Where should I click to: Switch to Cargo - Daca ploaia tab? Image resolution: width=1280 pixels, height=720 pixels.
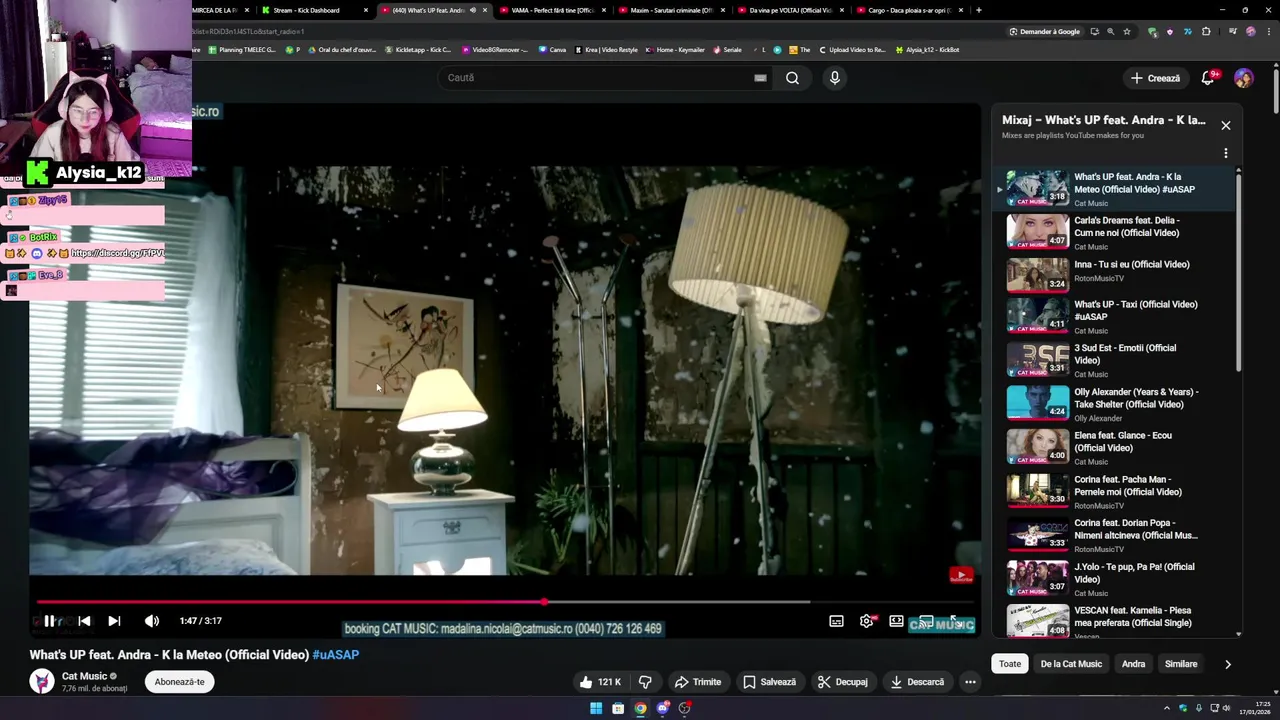click(910, 10)
